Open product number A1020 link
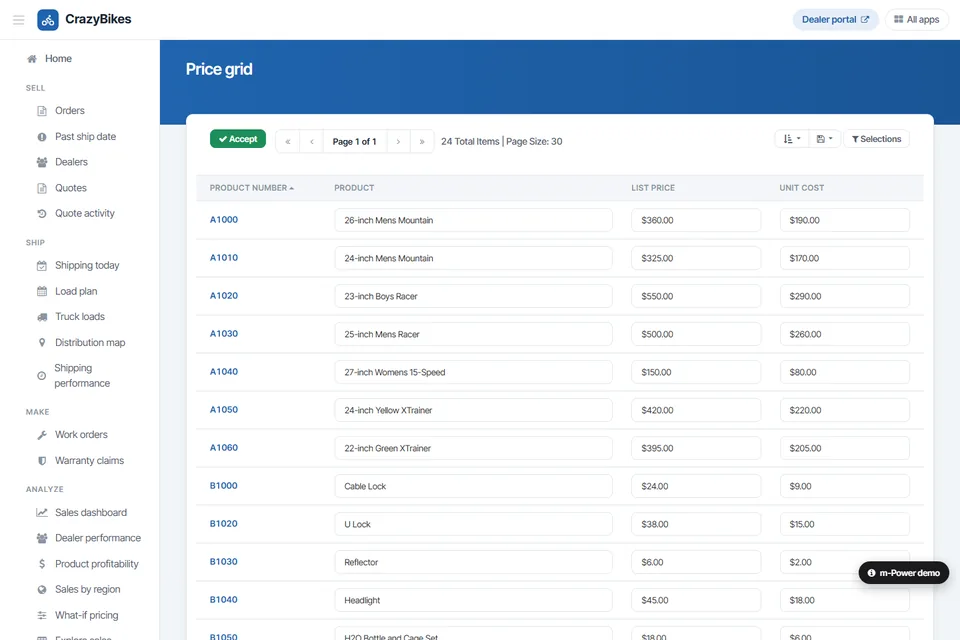The height and width of the screenshot is (640, 960). pyautogui.click(x=223, y=296)
